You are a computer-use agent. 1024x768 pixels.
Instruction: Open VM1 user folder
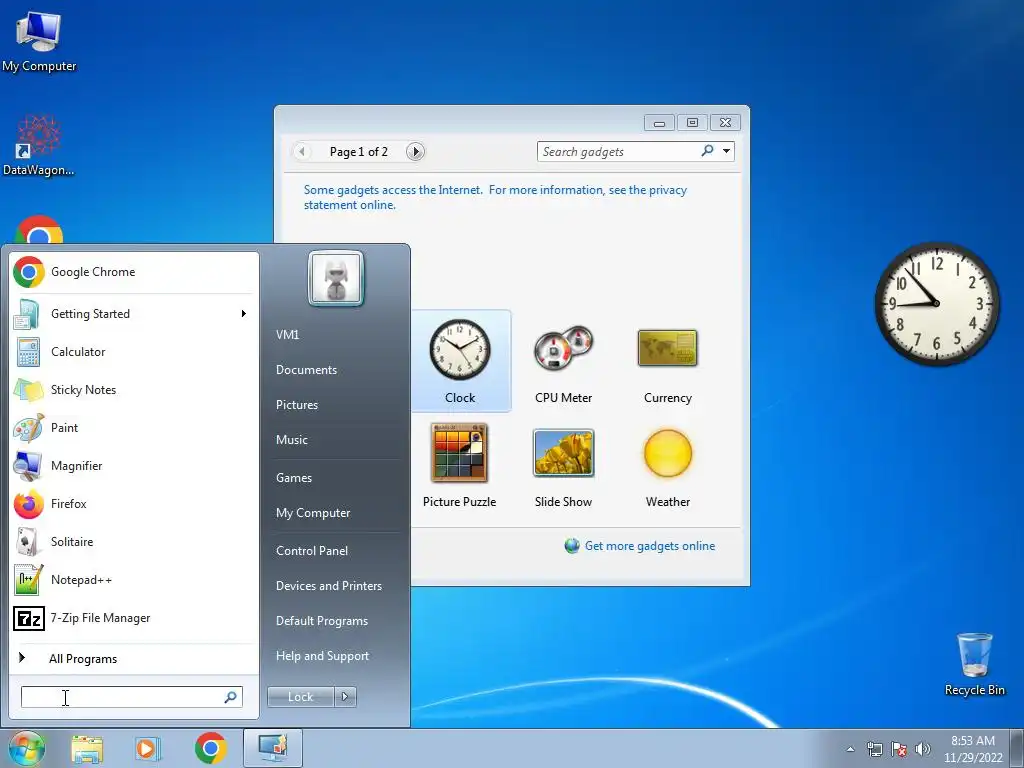(287, 334)
